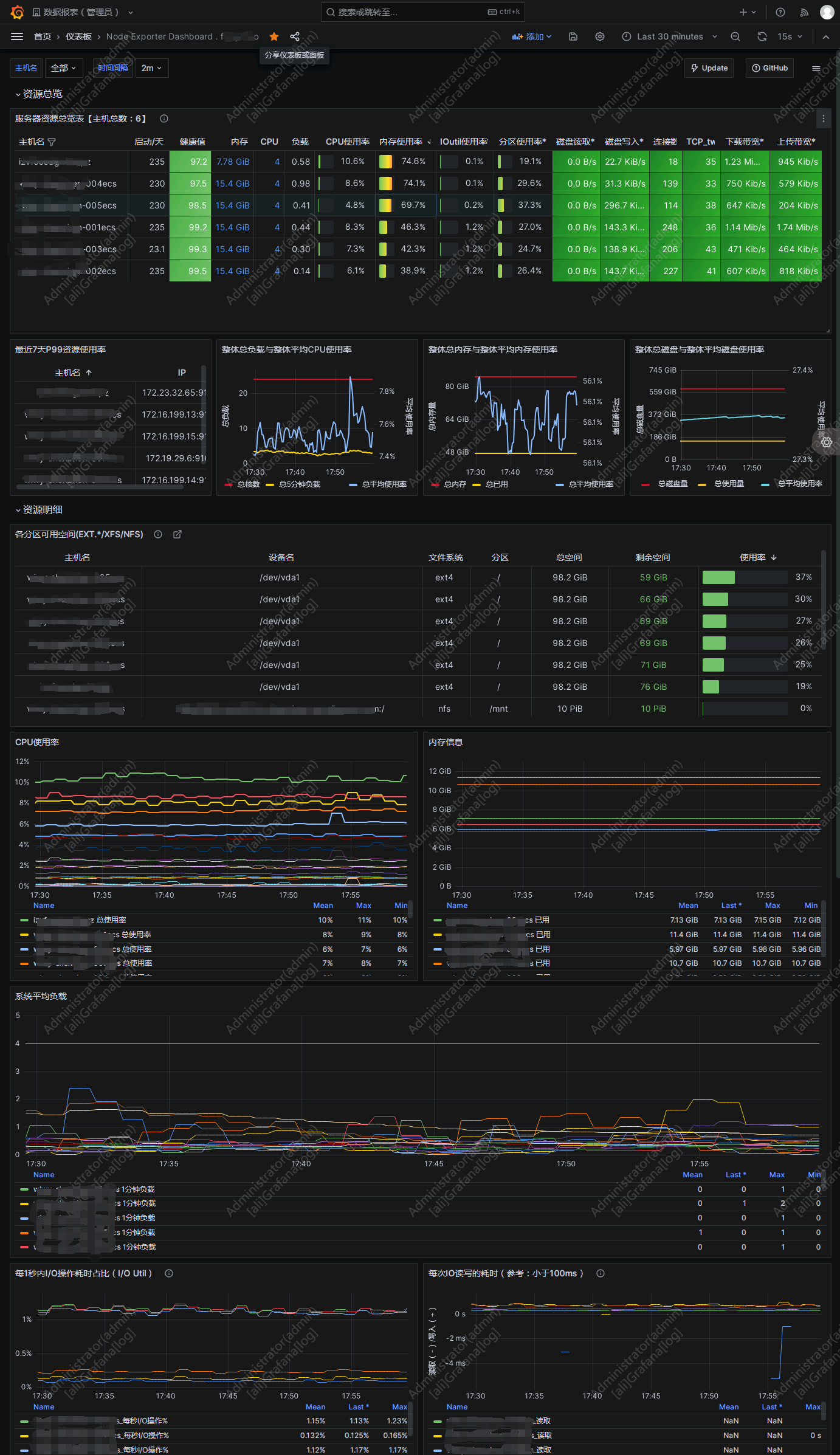Toggle 总内存 series in memory chart legend

tap(455, 484)
